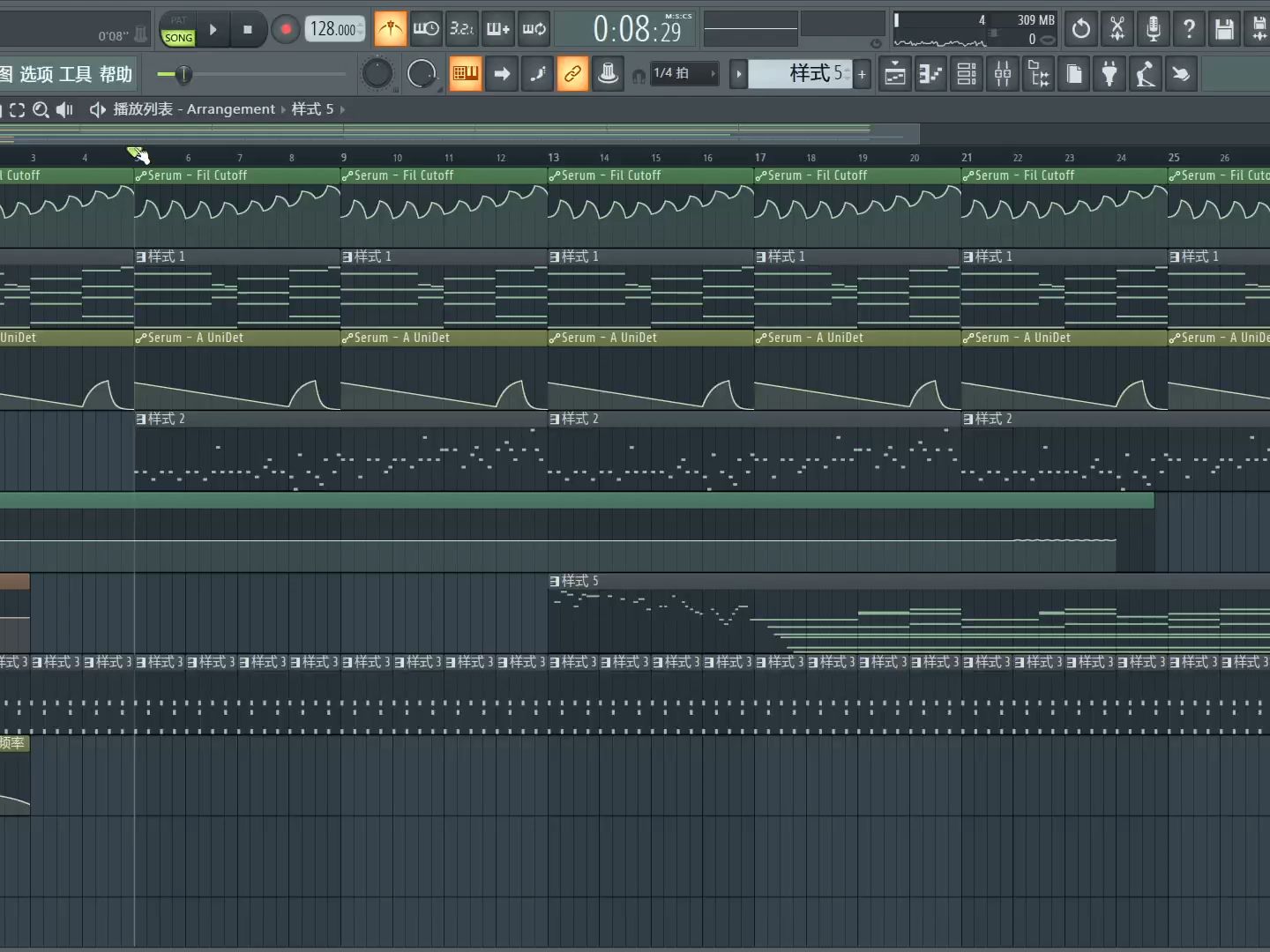Click playlist header fullscreen bracket icon
Image resolution: width=1270 pixels, height=952 pixels.
[x=17, y=109]
